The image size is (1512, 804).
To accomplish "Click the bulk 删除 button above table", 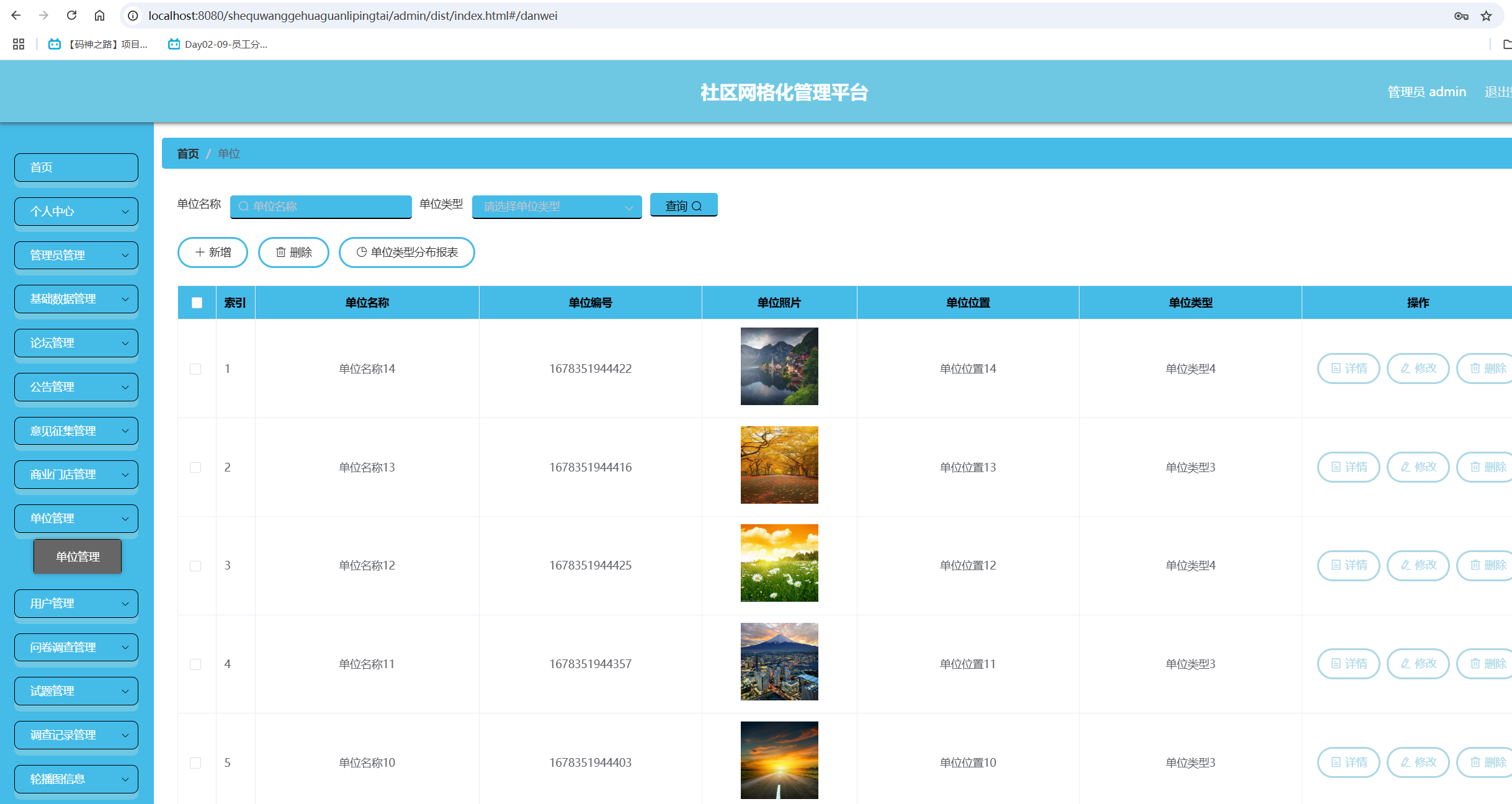I will point(293,252).
